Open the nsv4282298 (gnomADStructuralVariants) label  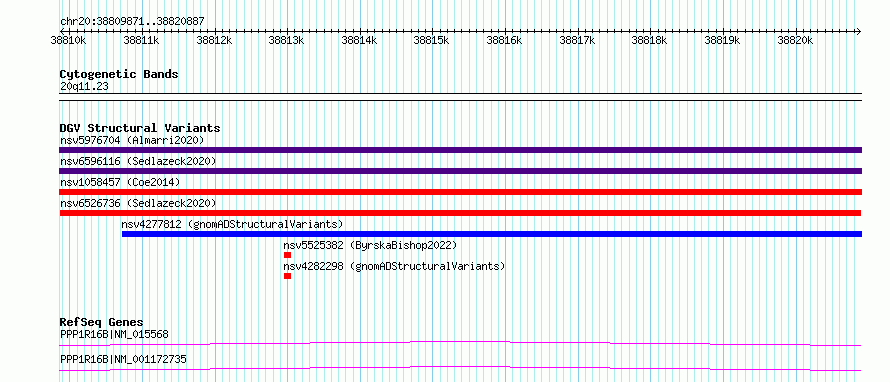point(394,266)
